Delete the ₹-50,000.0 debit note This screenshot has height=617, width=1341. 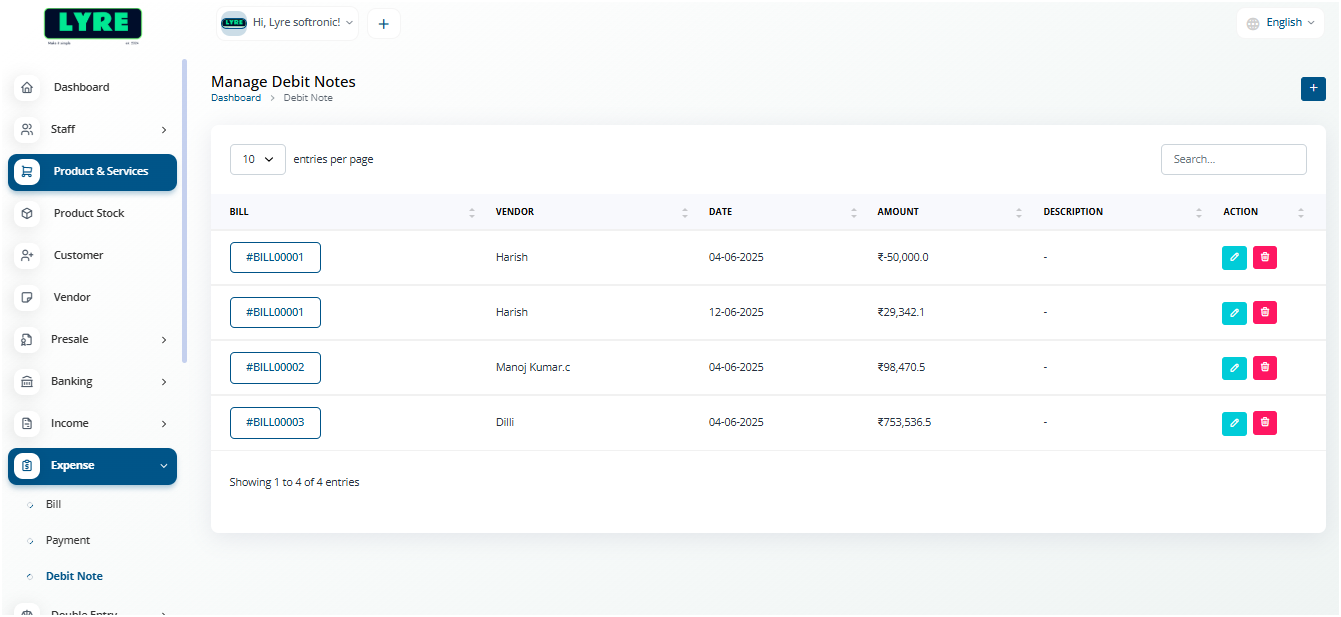[x=1265, y=258]
